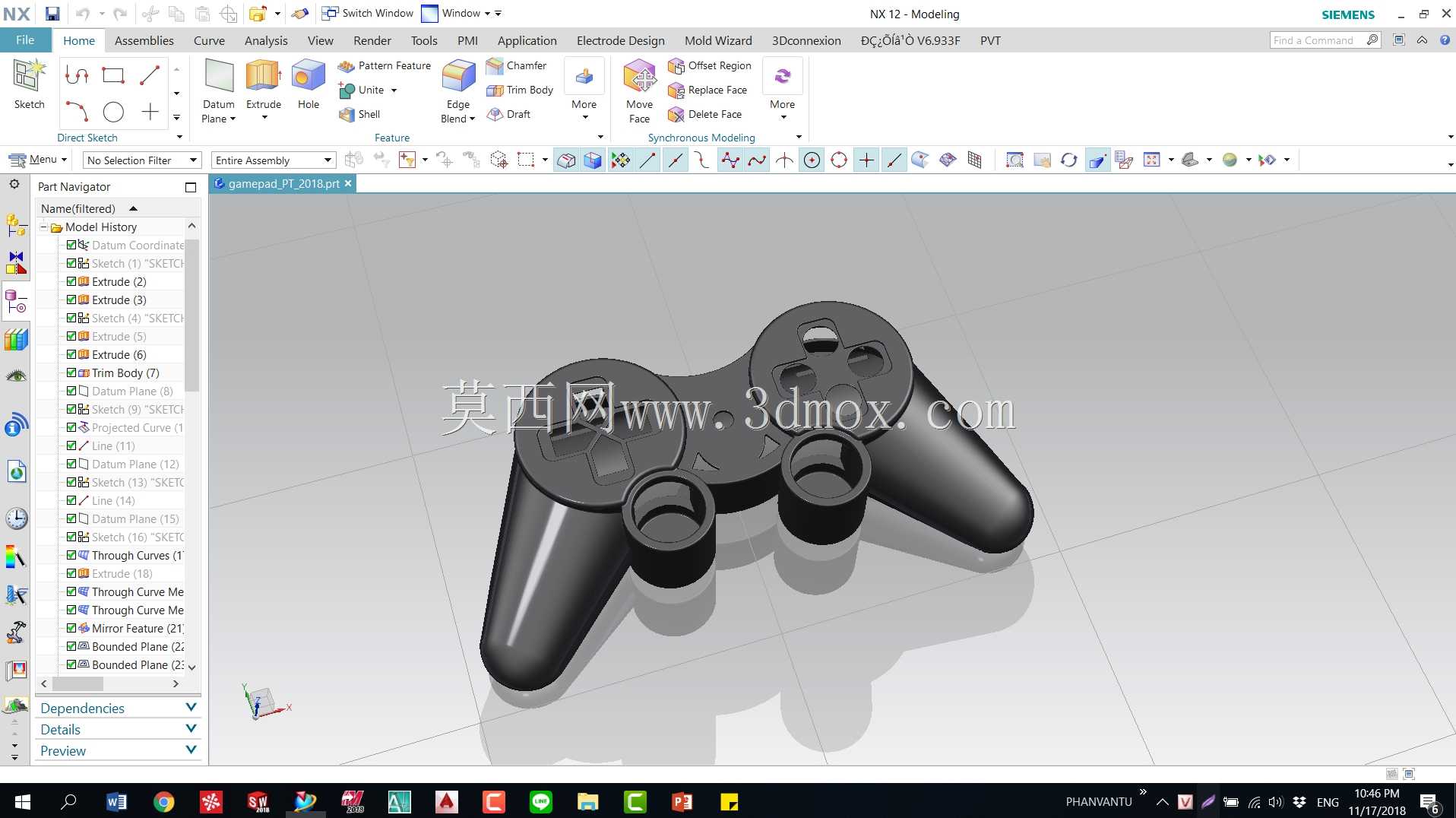Toggle the Bounded Plane (22) checkbox
Image resolution: width=1456 pixels, height=818 pixels.
71,646
